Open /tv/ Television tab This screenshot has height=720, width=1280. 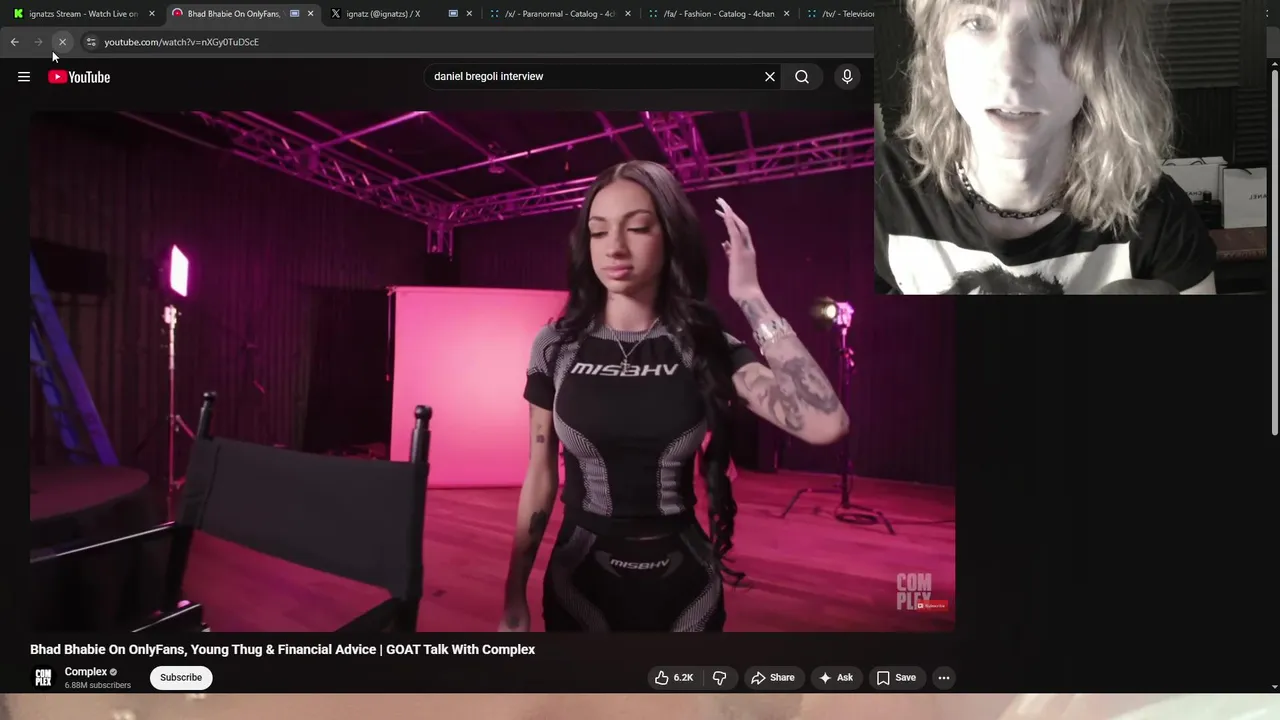tap(838, 14)
